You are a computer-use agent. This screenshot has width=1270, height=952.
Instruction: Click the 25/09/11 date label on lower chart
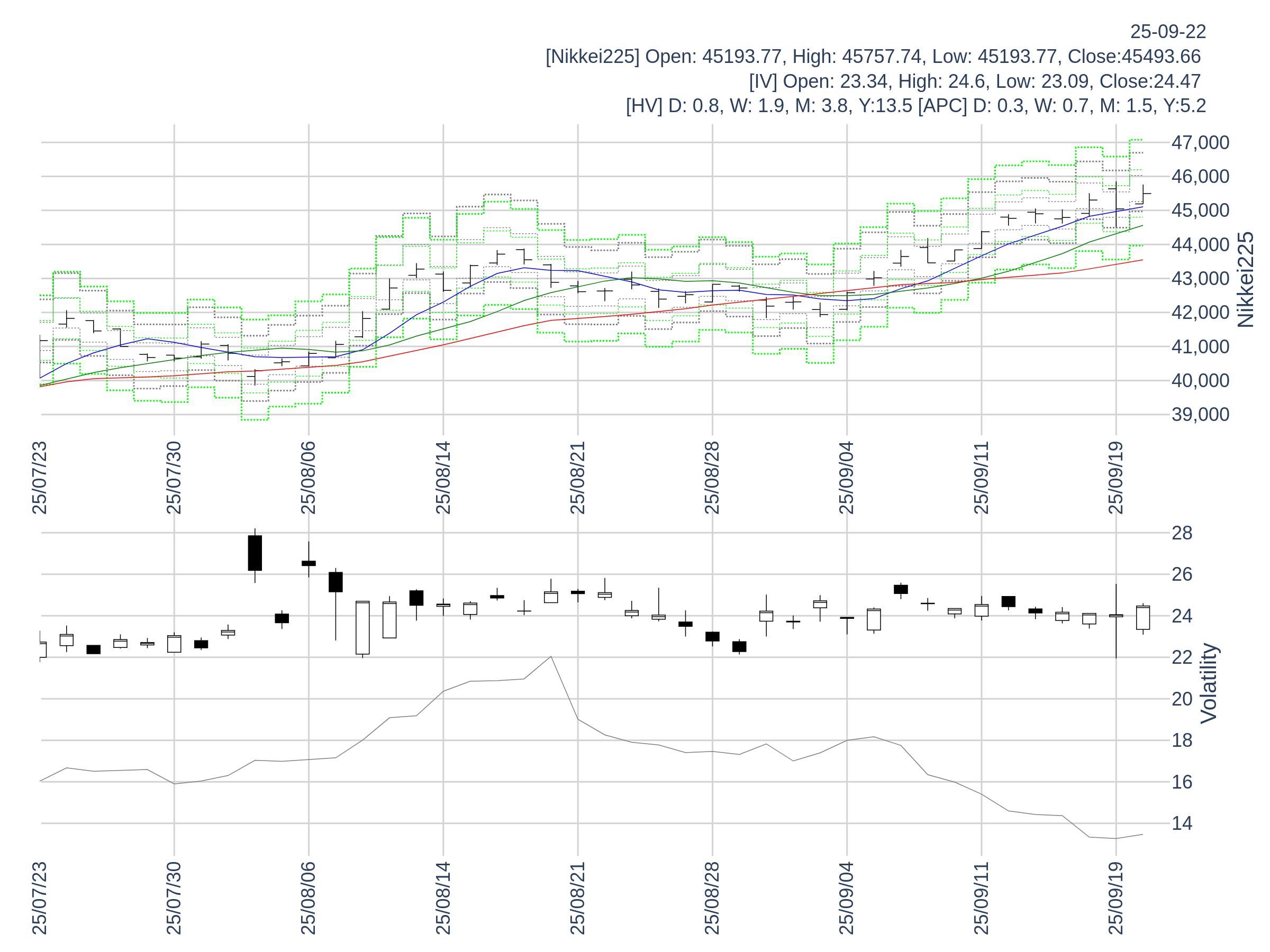[981, 898]
